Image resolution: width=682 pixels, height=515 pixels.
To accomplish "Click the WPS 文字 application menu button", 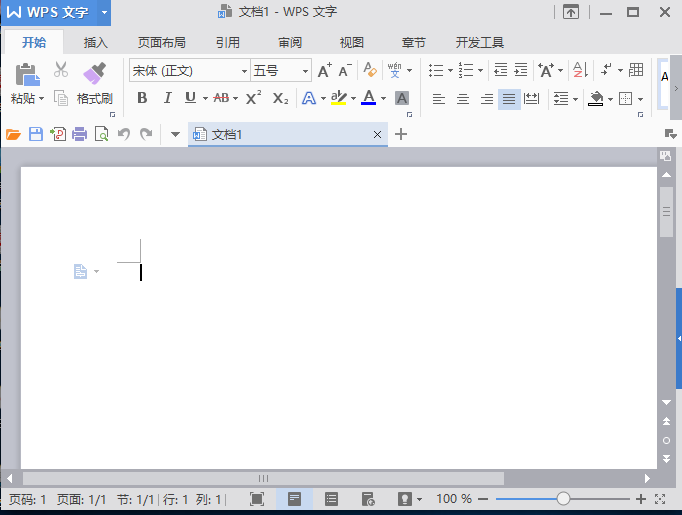I will [x=56, y=13].
